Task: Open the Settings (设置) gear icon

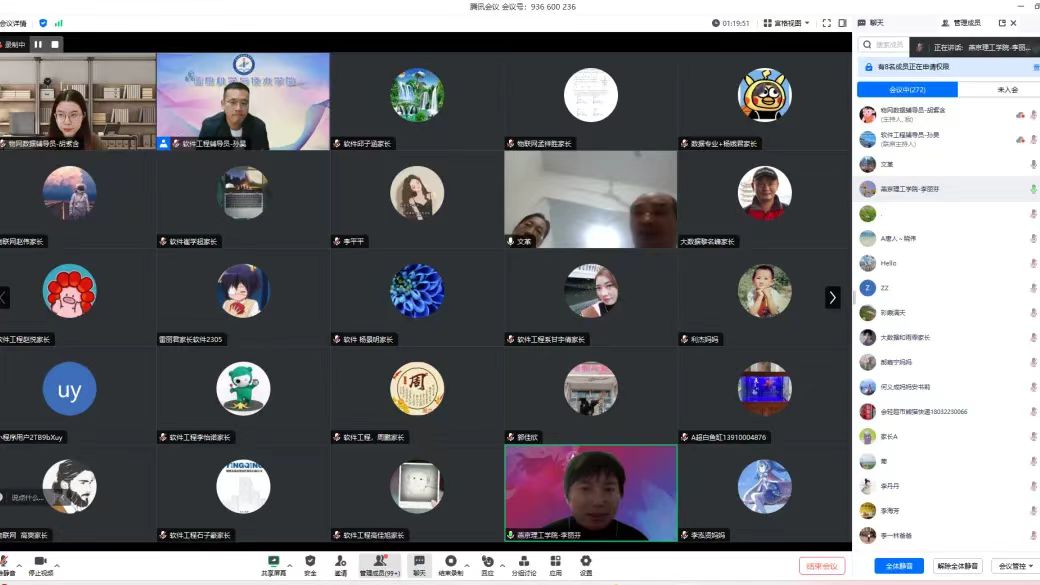Action: [586, 564]
